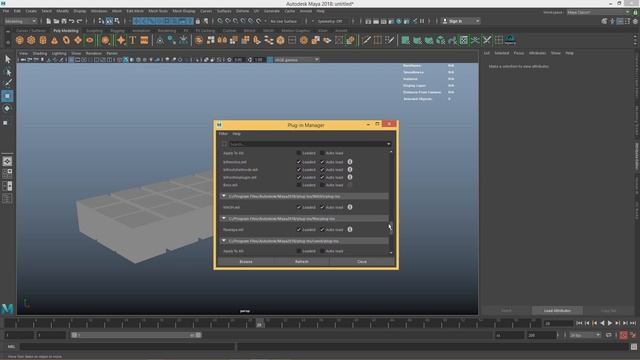Select the Paint Selection tool in toolbox
The height and width of the screenshot is (360, 640).
7,83
